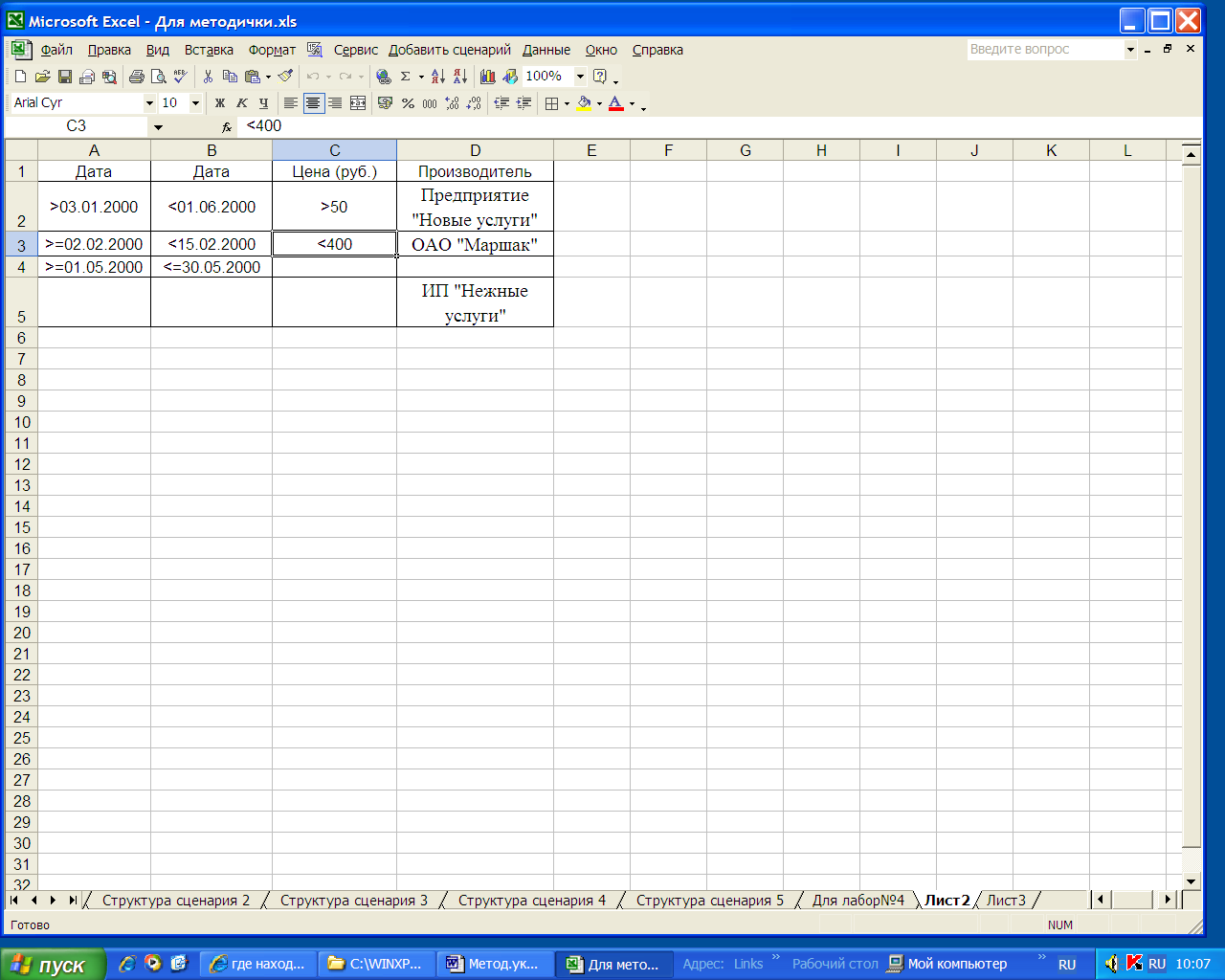
Task: Open the Вставка menu
Action: (x=209, y=50)
